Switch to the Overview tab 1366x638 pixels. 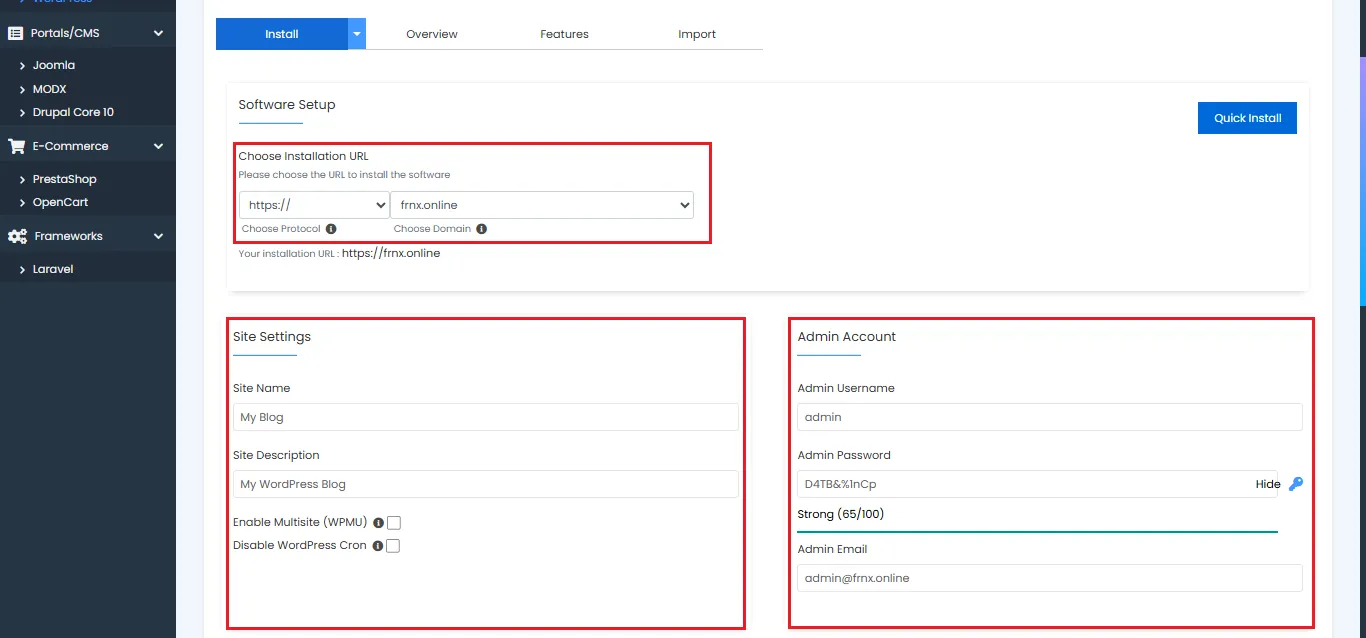click(432, 34)
